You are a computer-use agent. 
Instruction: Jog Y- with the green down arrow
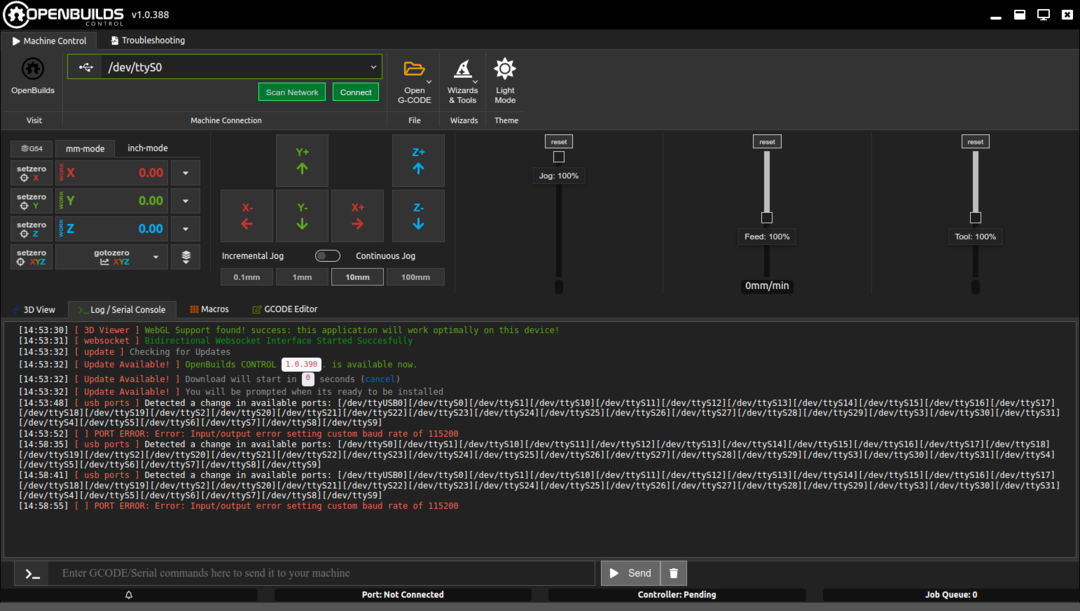(x=302, y=216)
